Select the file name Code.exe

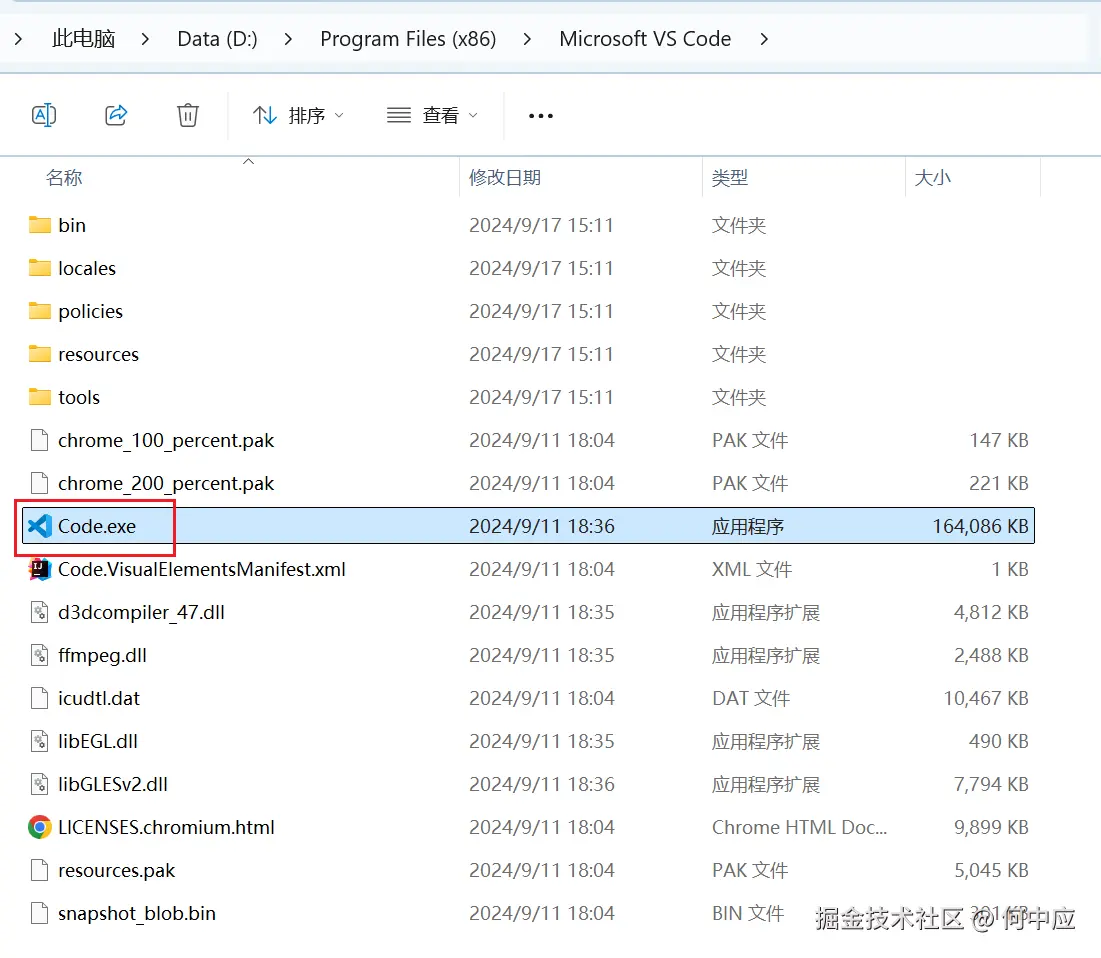click(x=97, y=526)
